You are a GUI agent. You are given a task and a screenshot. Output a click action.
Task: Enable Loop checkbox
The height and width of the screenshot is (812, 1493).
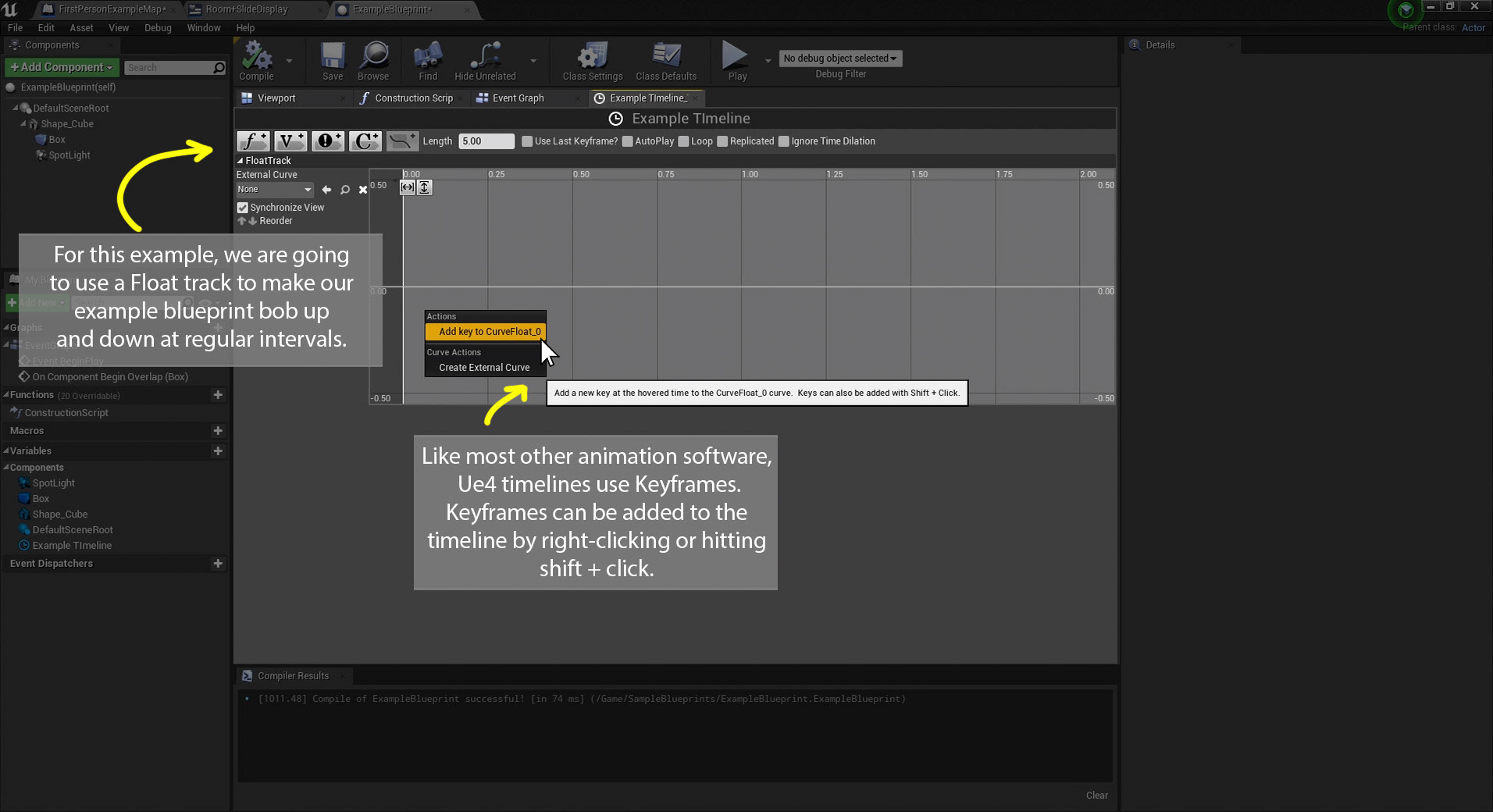pos(683,141)
